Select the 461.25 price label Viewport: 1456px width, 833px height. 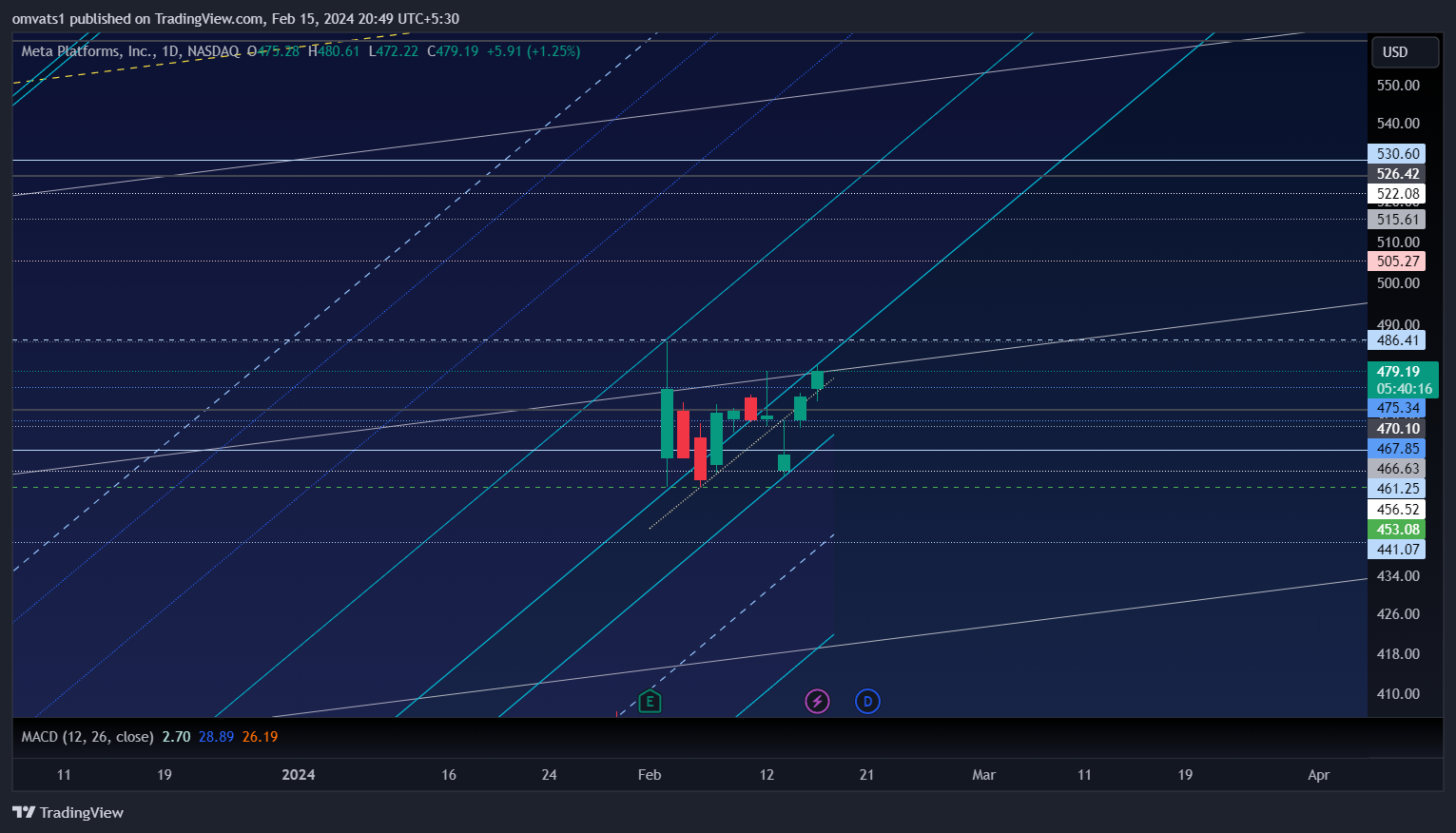[x=1397, y=489]
